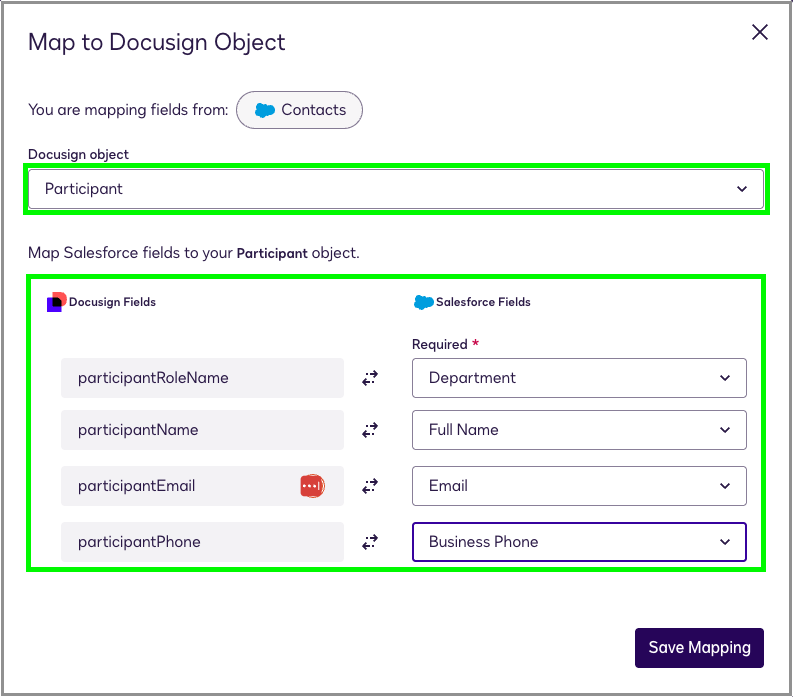Click the red password manager icon in participantEmail
This screenshot has width=793, height=697.
312,486
